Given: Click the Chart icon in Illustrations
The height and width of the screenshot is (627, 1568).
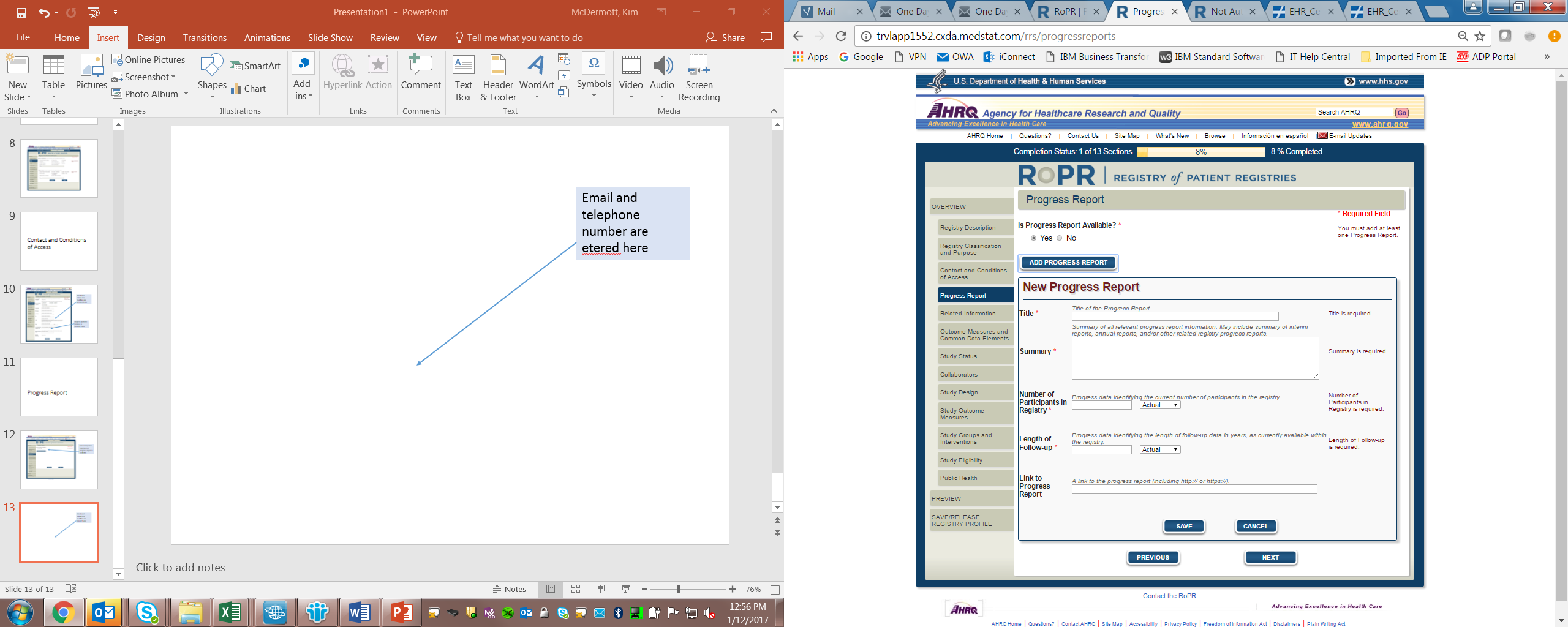Looking at the screenshot, I should [248, 89].
